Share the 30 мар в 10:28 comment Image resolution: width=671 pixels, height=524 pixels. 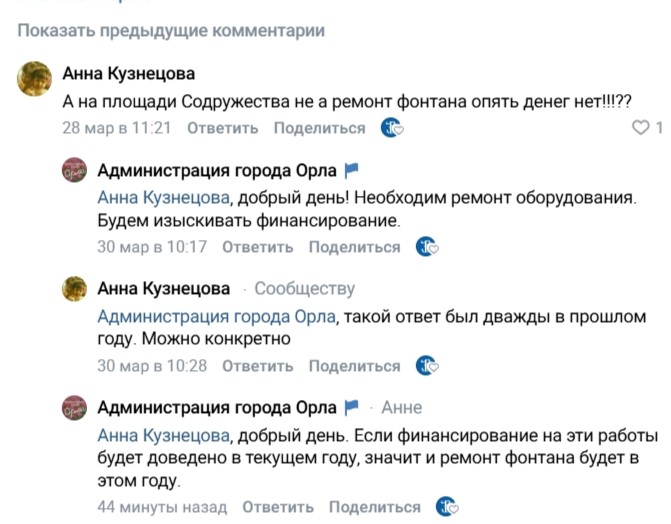354,366
